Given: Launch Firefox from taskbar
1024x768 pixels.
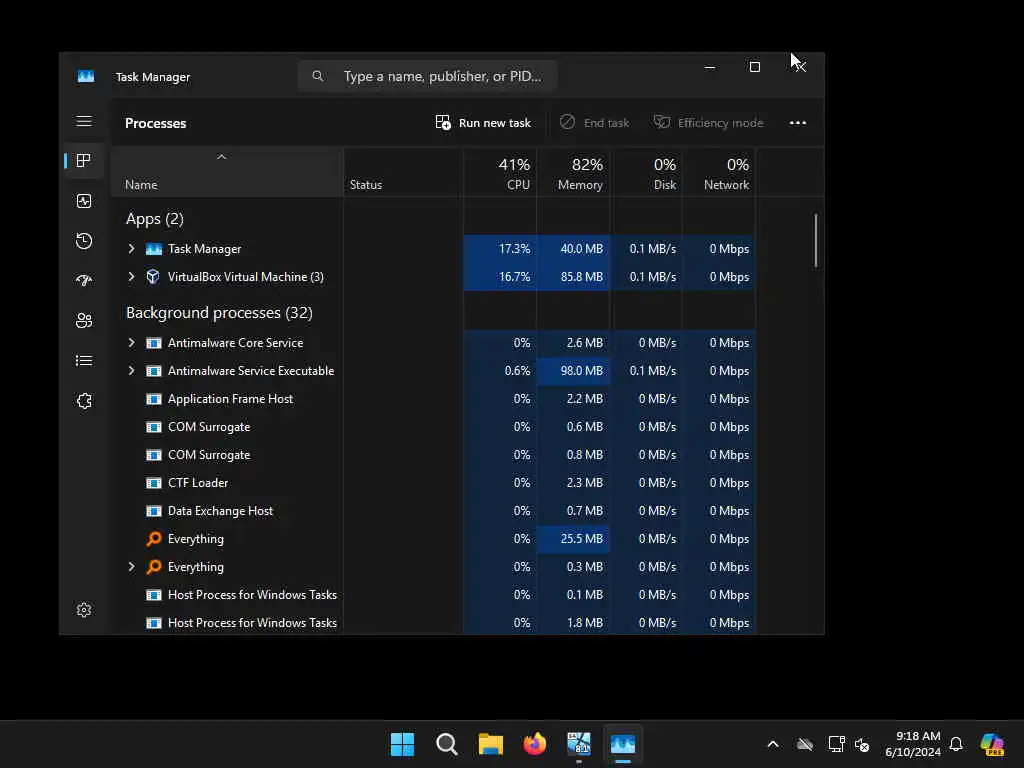Looking at the screenshot, I should pyautogui.click(x=535, y=744).
